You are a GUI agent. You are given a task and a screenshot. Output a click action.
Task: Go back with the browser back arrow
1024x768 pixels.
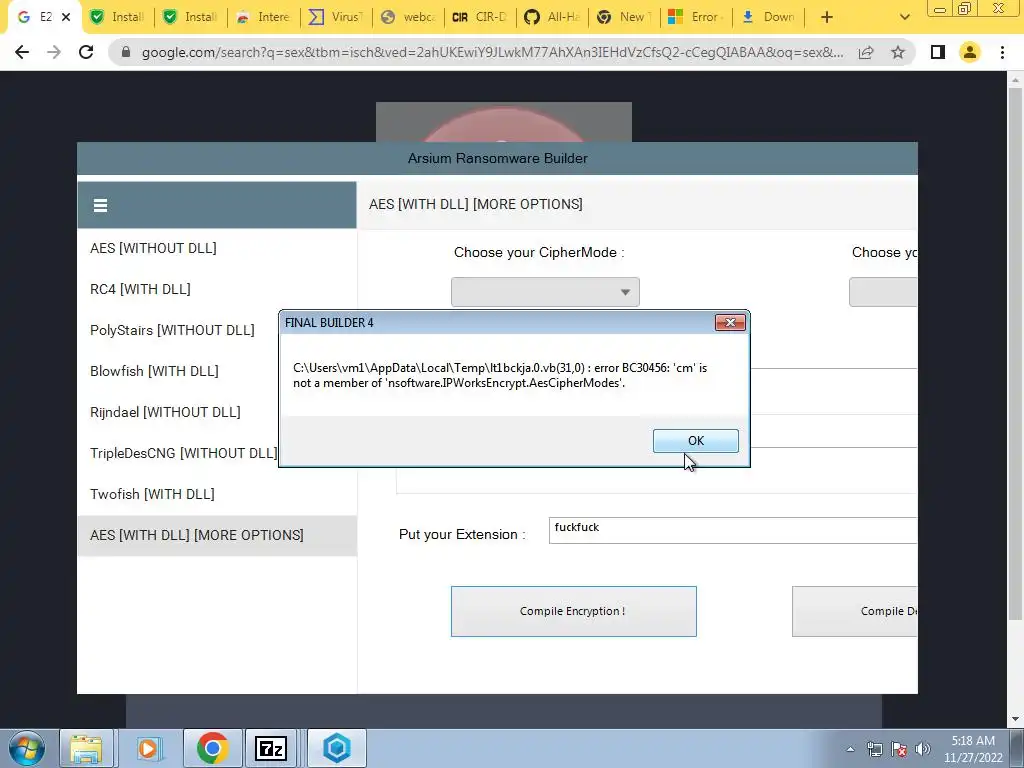point(22,52)
